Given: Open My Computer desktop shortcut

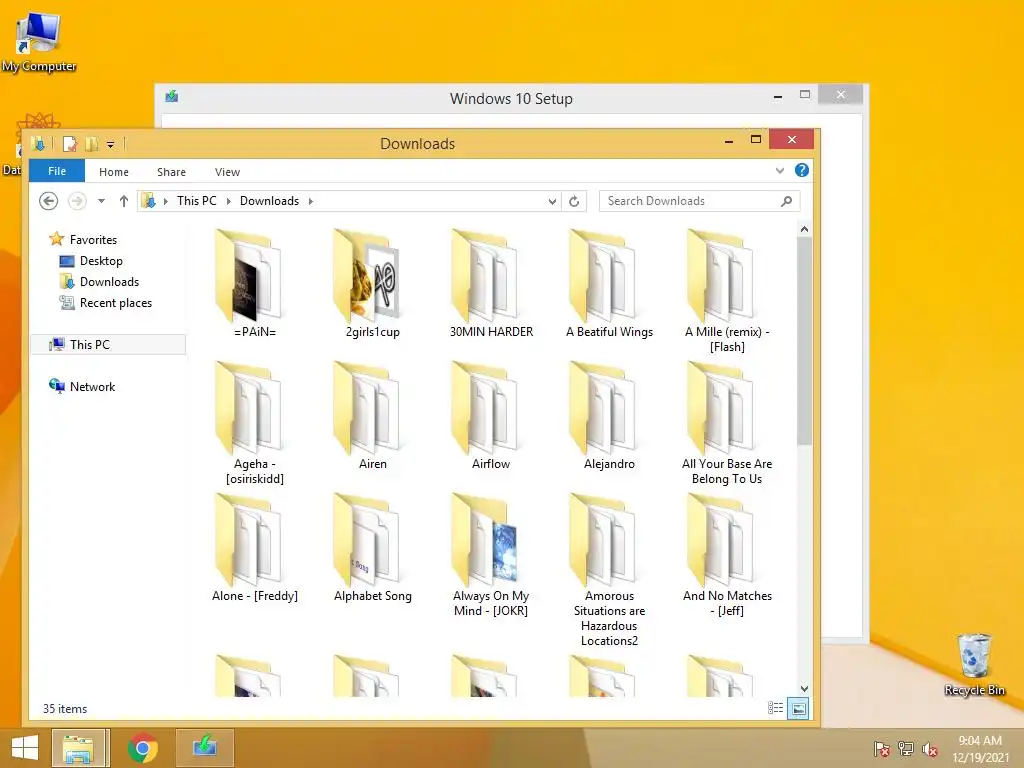Looking at the screenshot, I should tap(39, 42).
